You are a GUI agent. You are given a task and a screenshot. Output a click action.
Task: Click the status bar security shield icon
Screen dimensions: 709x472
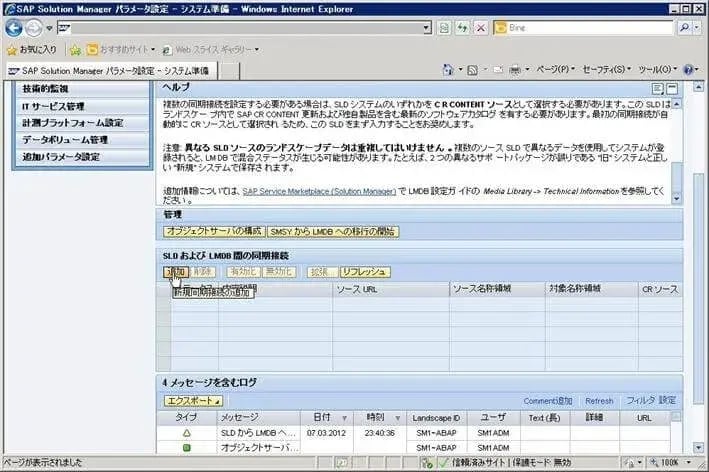pyautogui.click(x=426, y=463)
